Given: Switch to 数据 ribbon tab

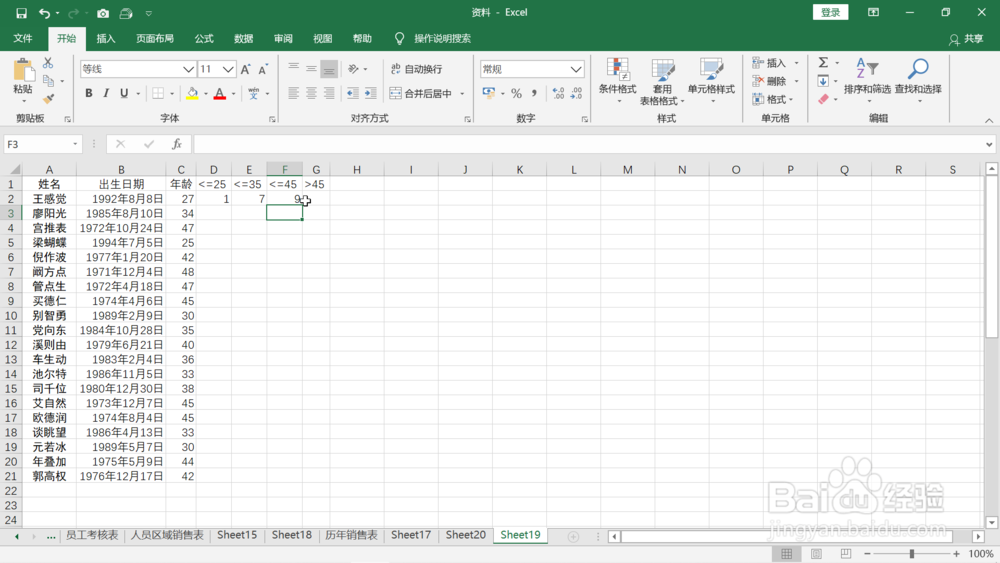Looking at the screenshot, I should click(244, 38).
